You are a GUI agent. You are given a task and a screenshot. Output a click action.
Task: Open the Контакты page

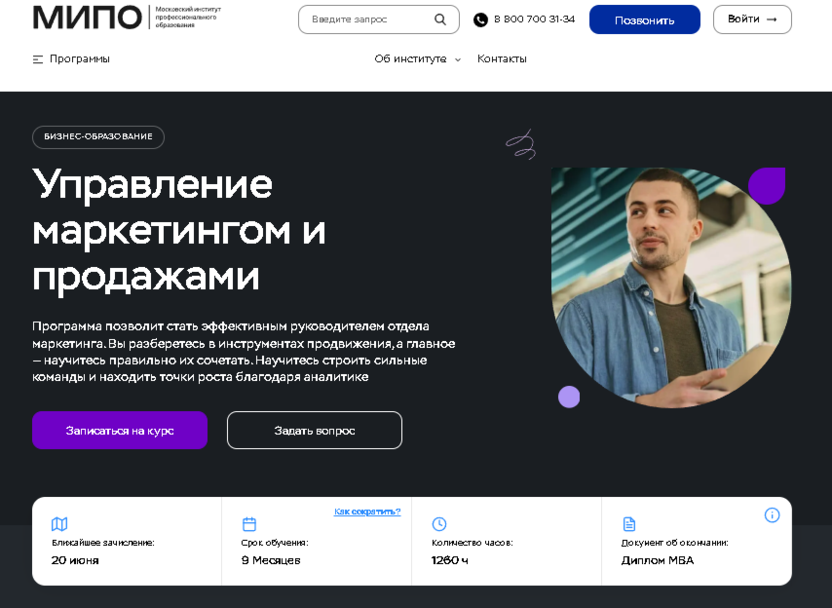(x=501, y=59)
